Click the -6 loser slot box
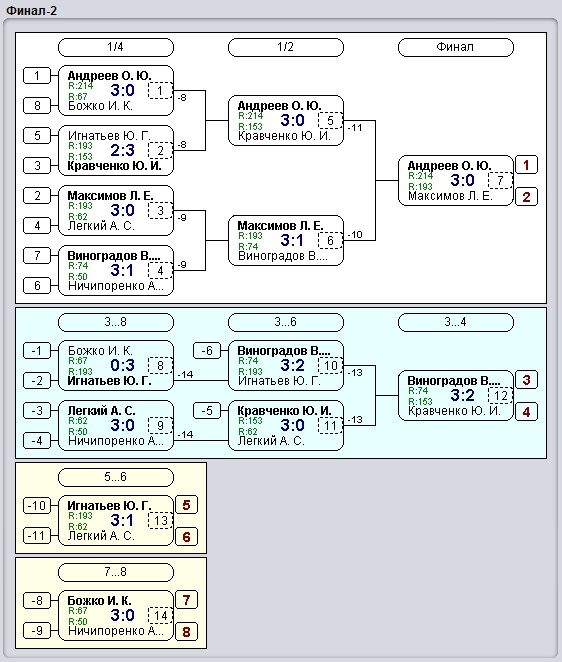 coord(206,350)
